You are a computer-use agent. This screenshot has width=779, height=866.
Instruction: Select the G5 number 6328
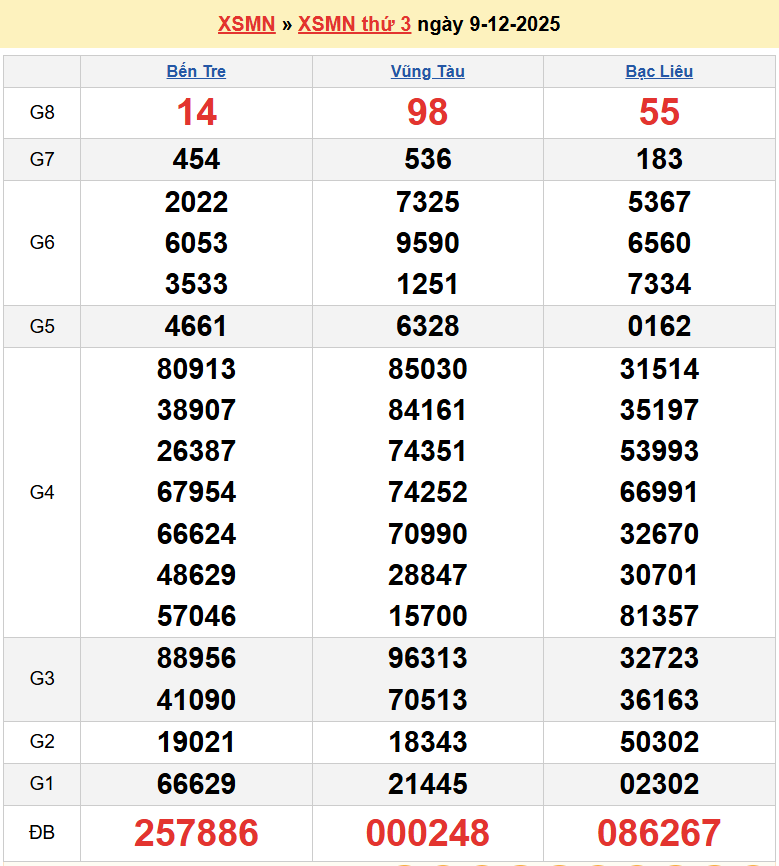point(427,326)
